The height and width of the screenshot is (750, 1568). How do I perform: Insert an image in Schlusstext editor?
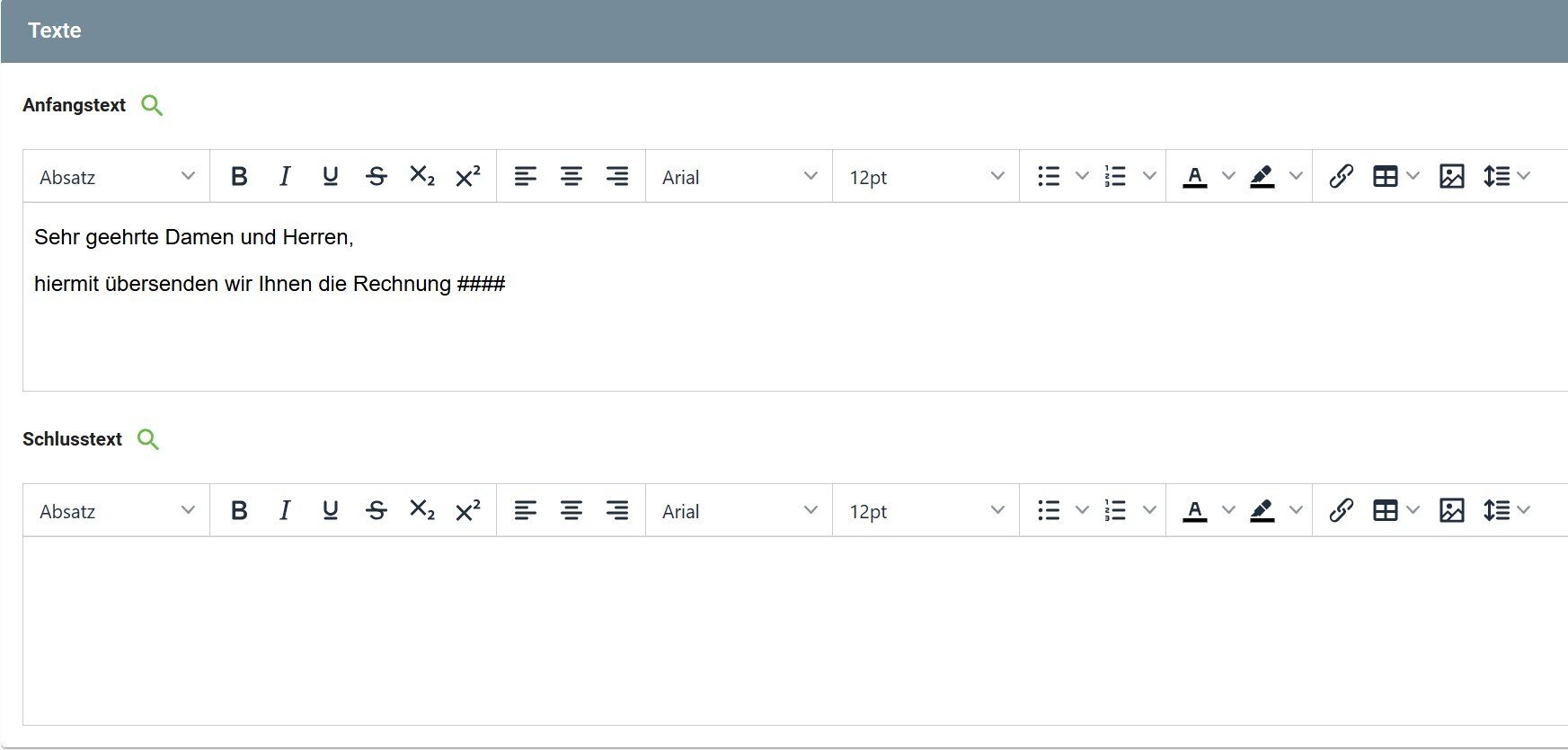1451,510
